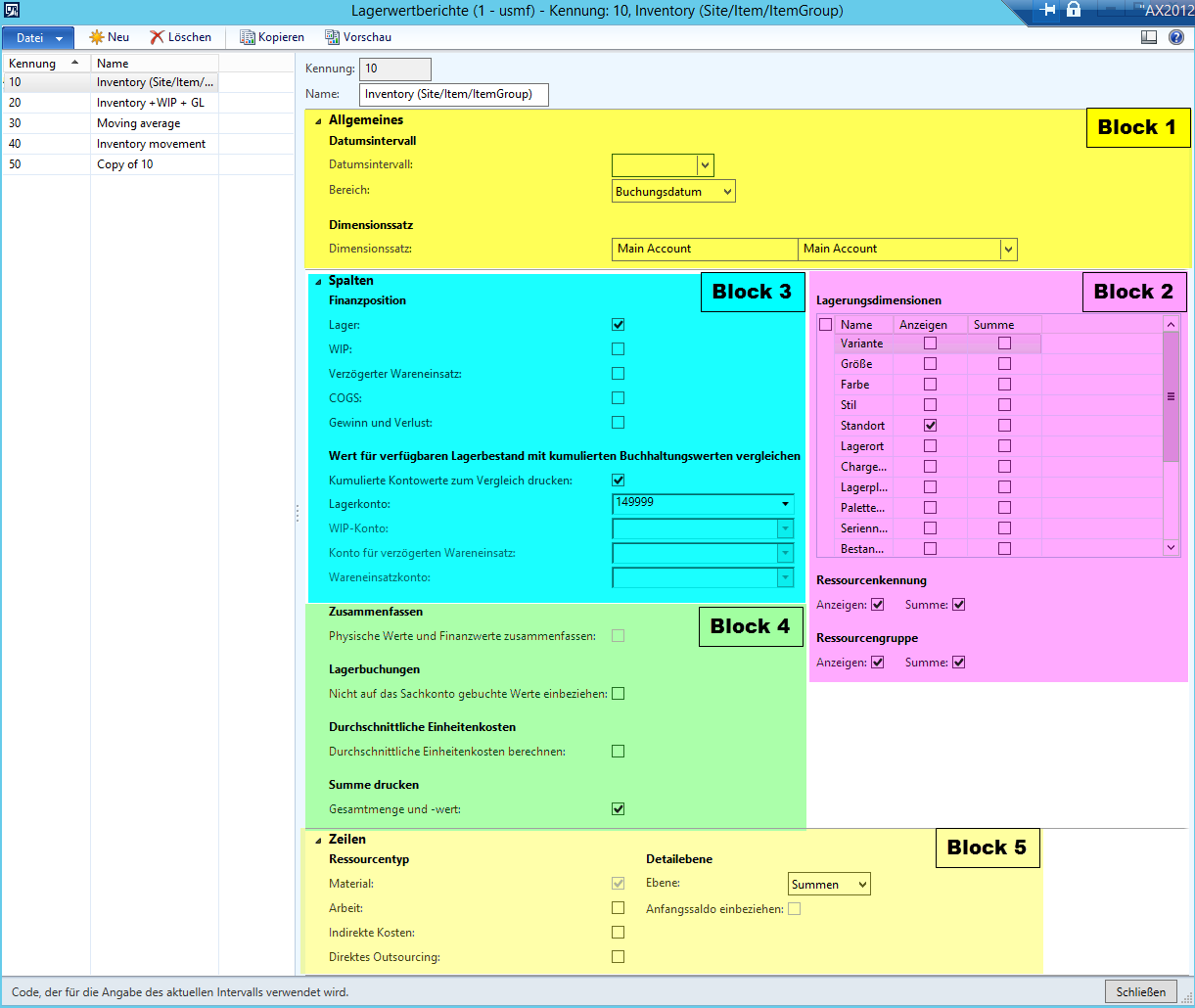1195x1008 pixels.
Task: Click the Schließen button
Action: click(1140, 991)
